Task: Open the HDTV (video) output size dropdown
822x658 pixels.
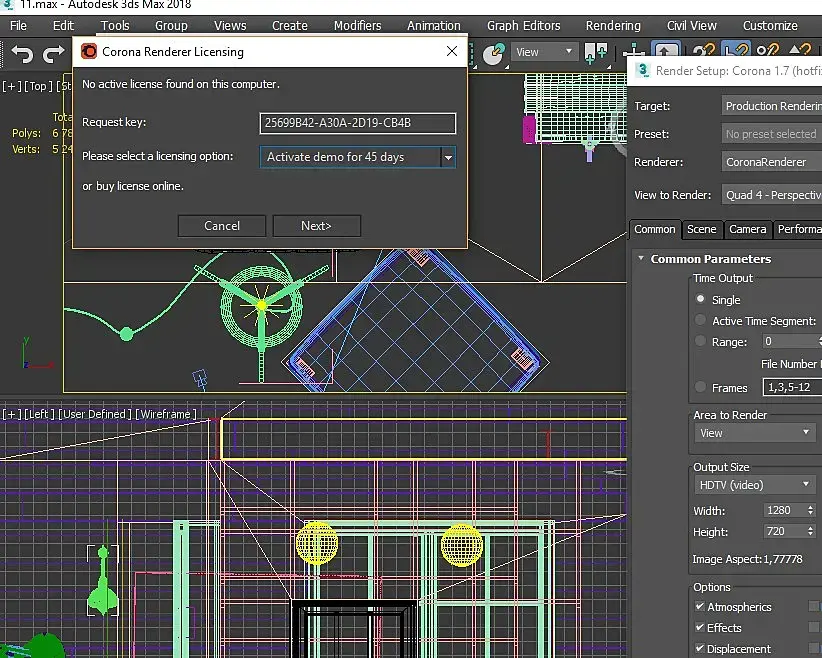Action: click(755, 485)
